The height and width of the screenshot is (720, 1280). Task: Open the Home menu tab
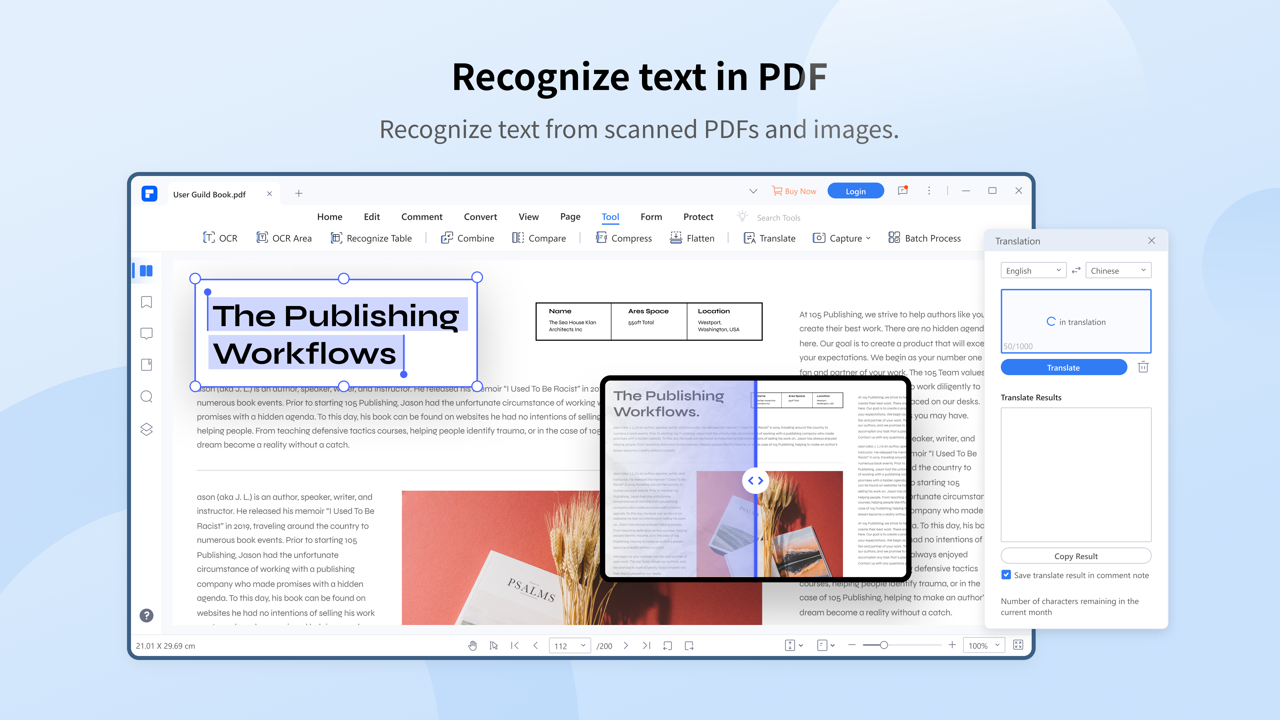[x=329, y=217]
